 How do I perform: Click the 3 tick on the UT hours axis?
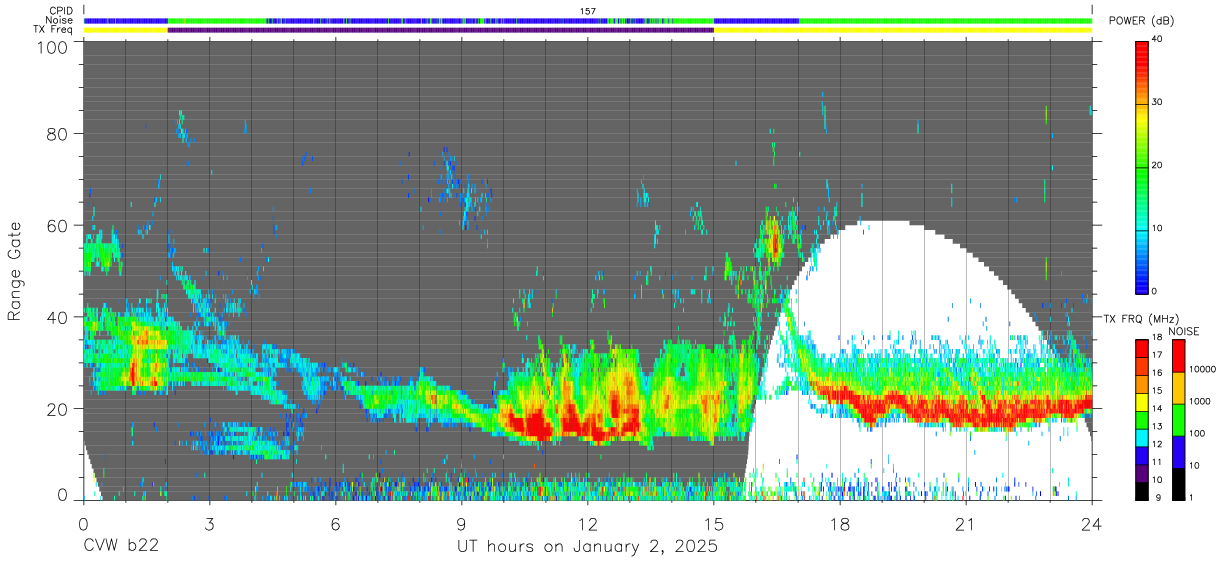tap(209, 524)
